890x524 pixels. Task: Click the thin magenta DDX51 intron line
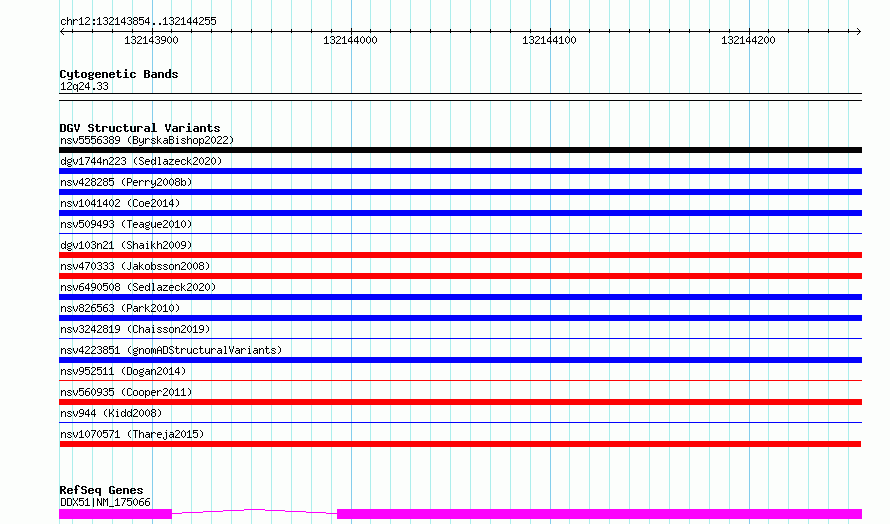[254, 512]
